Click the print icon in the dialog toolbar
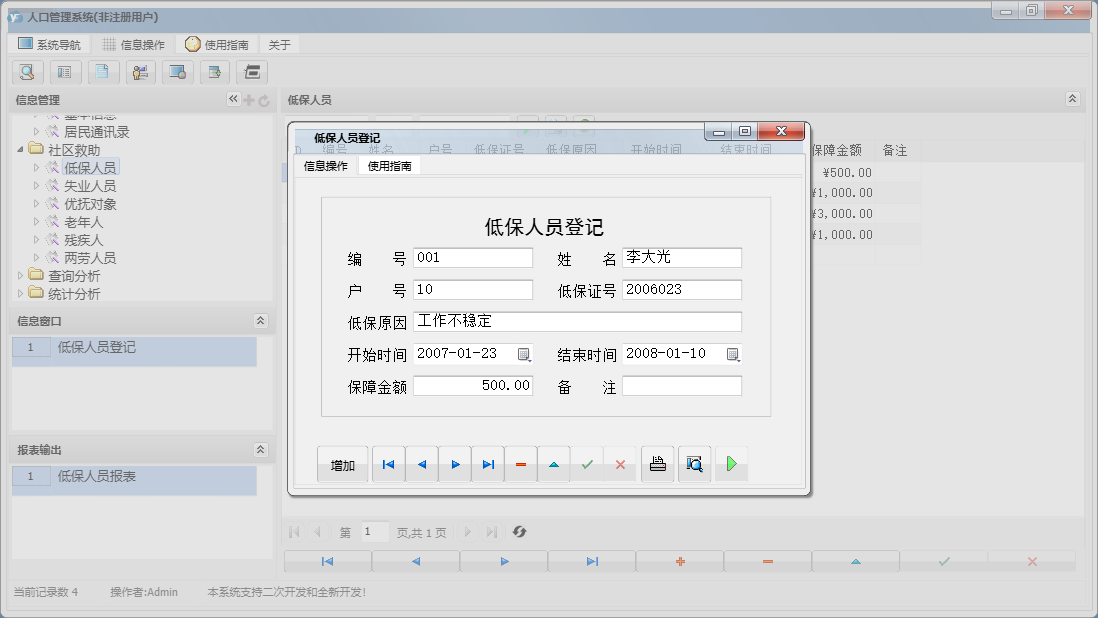Screen dimensions: 1098x618 coord(657,464)
